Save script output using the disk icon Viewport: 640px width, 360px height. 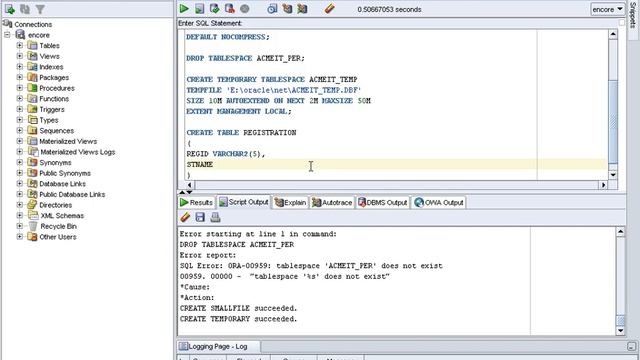point(200,217)
